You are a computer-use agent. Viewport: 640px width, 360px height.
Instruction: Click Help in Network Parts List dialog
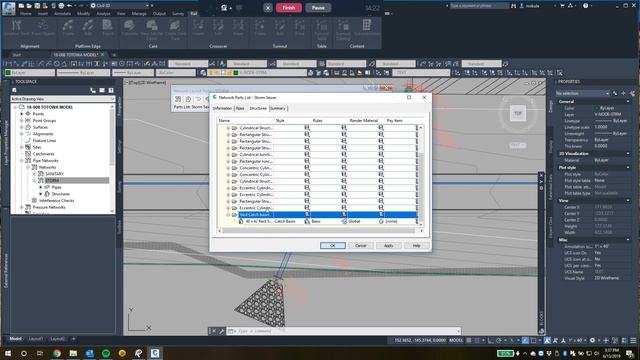tap(416, 245)
